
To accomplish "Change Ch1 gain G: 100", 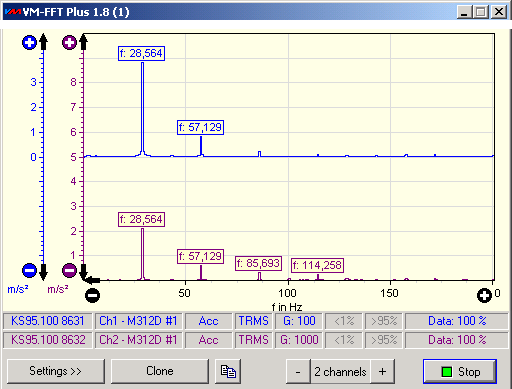I will point(299,321).
